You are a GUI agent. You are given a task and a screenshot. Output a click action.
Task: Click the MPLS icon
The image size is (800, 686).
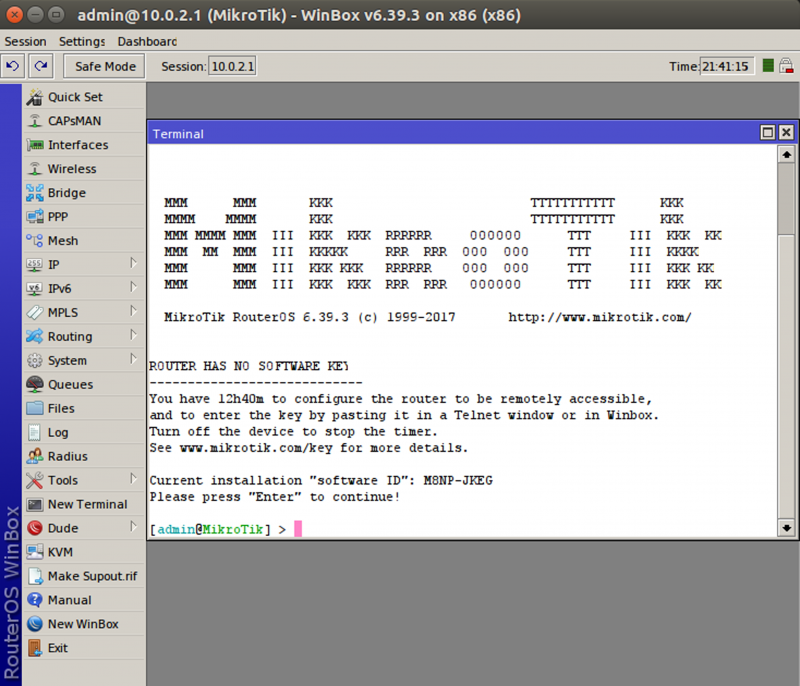[35, 313]
